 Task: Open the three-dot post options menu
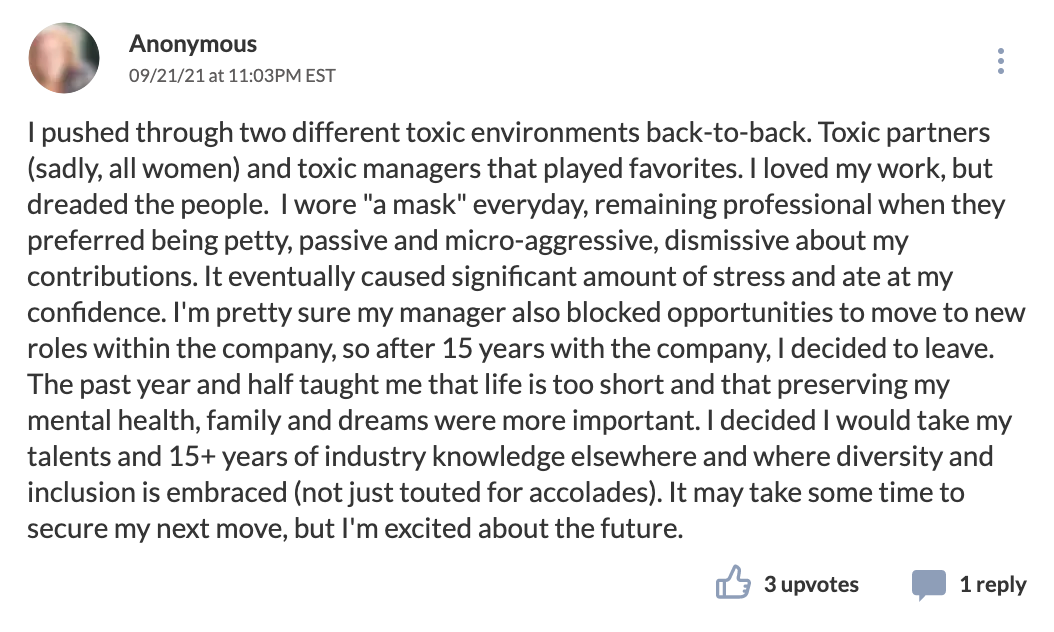pos(1001,61)
